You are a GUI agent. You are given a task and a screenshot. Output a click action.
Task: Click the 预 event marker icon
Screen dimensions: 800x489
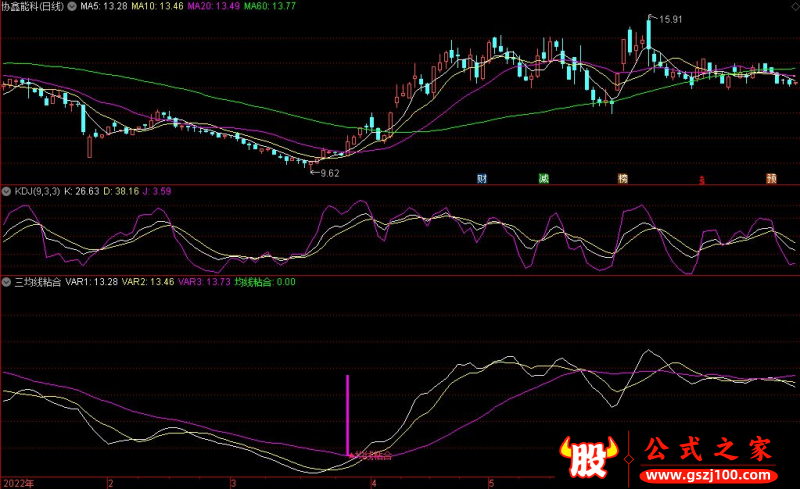click(772, 179)
